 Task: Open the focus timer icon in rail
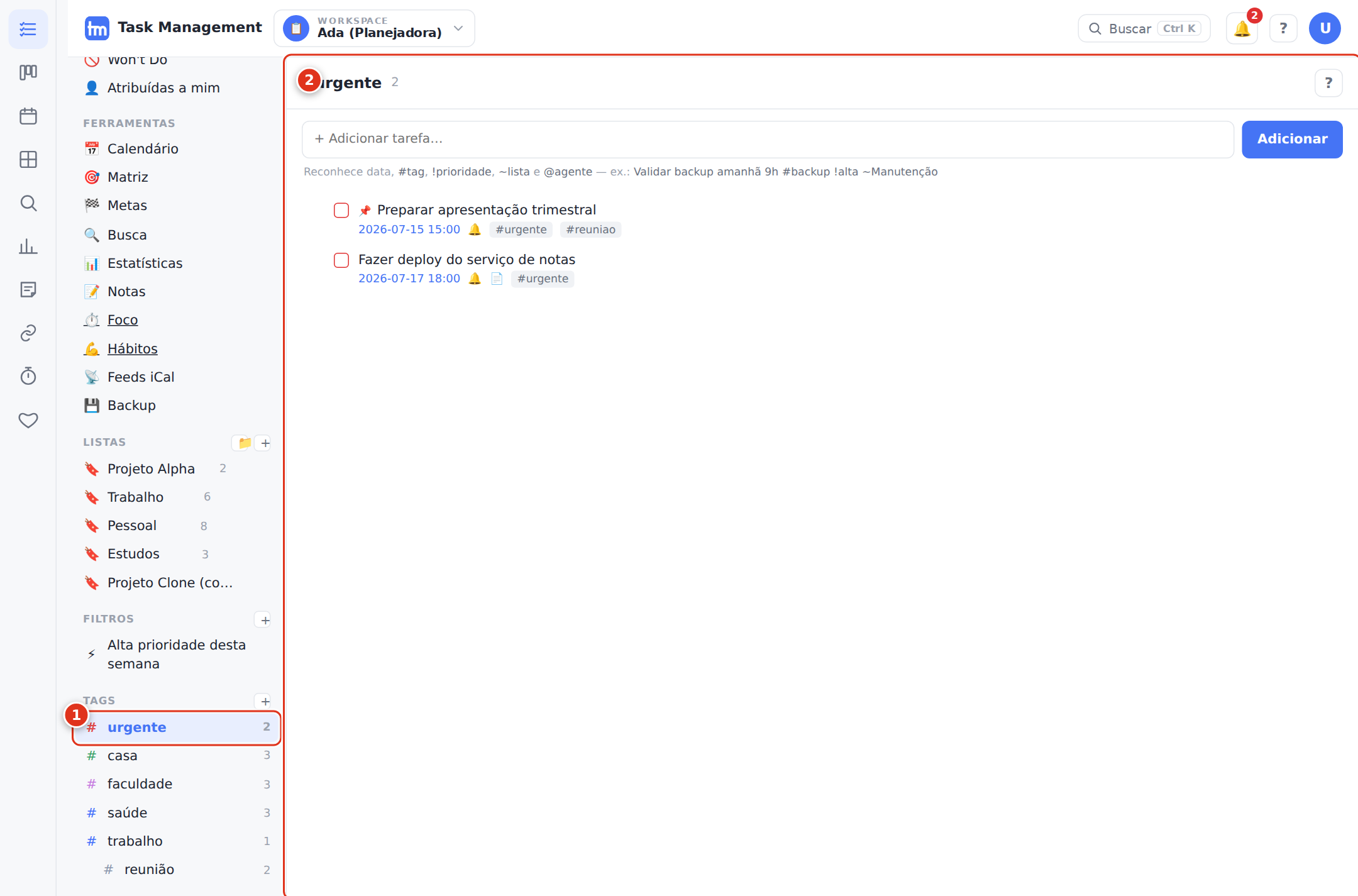28,377
